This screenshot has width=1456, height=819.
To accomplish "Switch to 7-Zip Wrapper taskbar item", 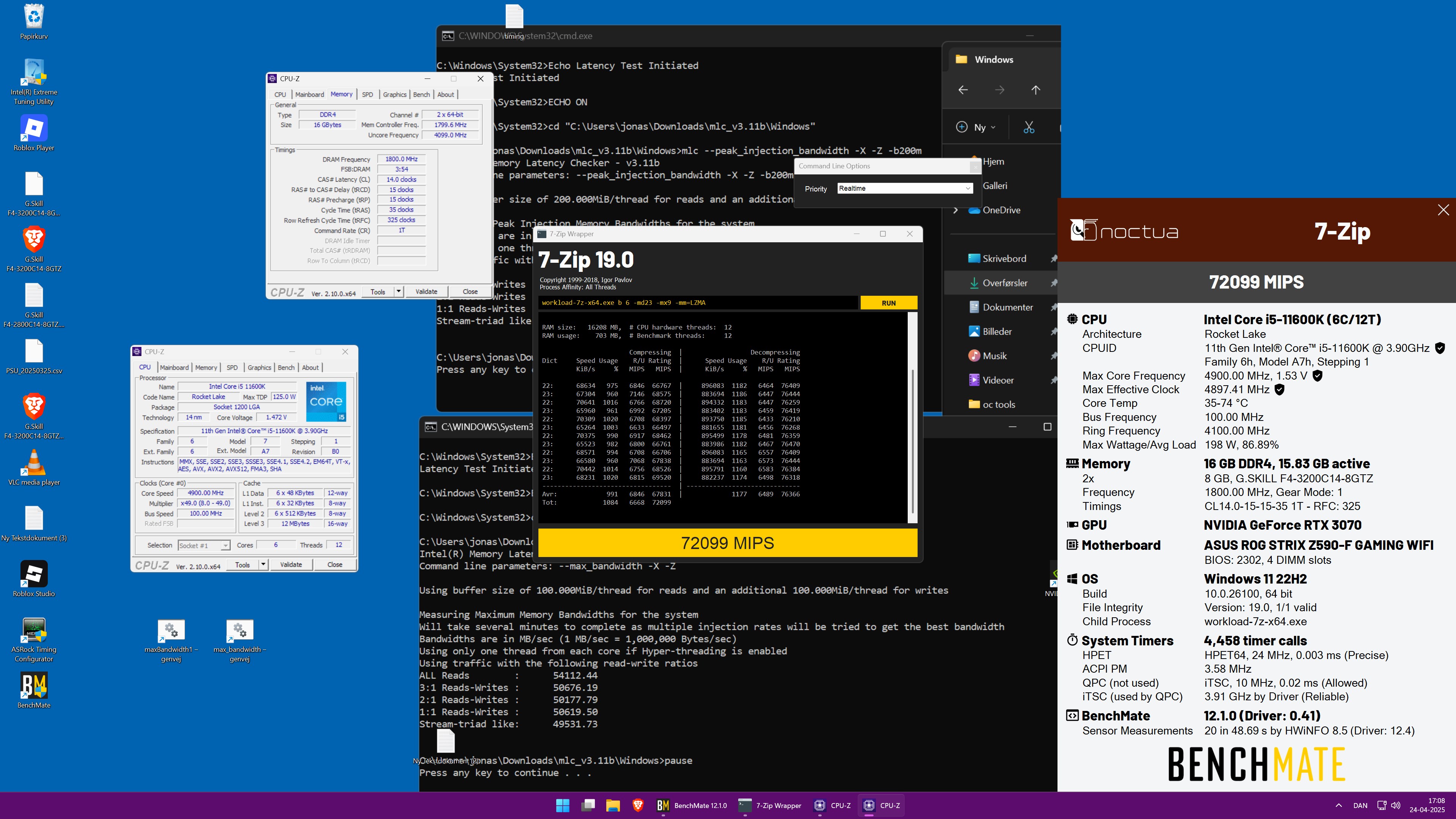I will tap(770, 805).
